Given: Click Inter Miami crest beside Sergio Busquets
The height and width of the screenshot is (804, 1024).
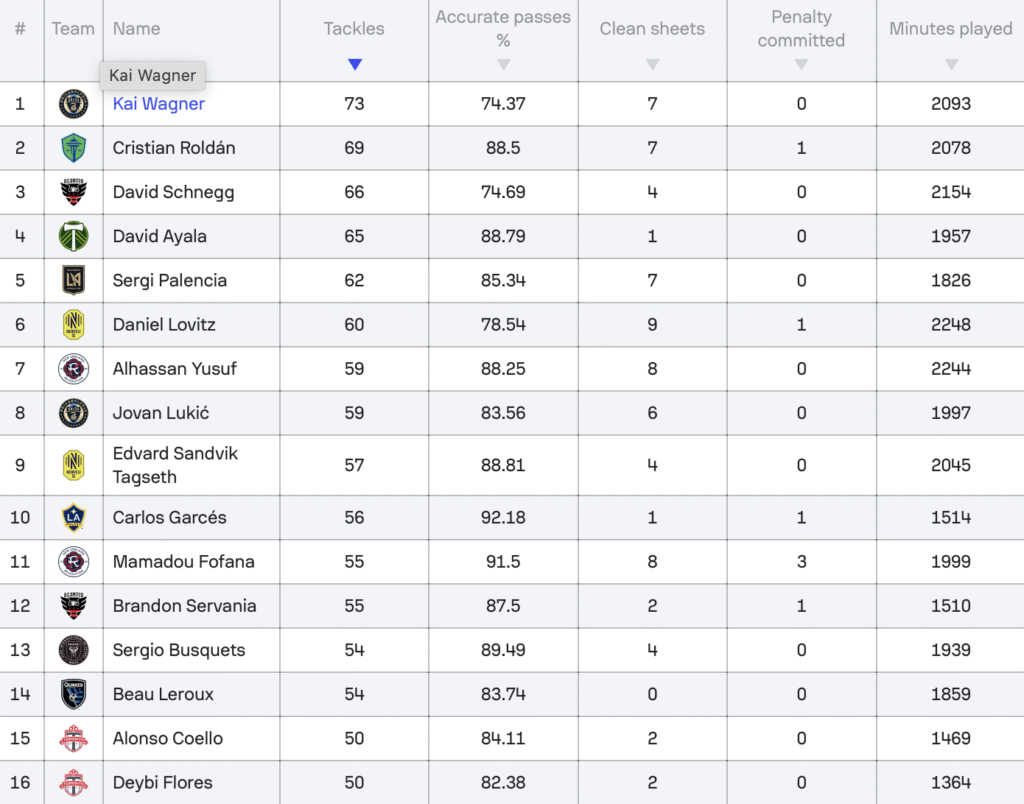Looking at the screenshot, I should point(73,650).
